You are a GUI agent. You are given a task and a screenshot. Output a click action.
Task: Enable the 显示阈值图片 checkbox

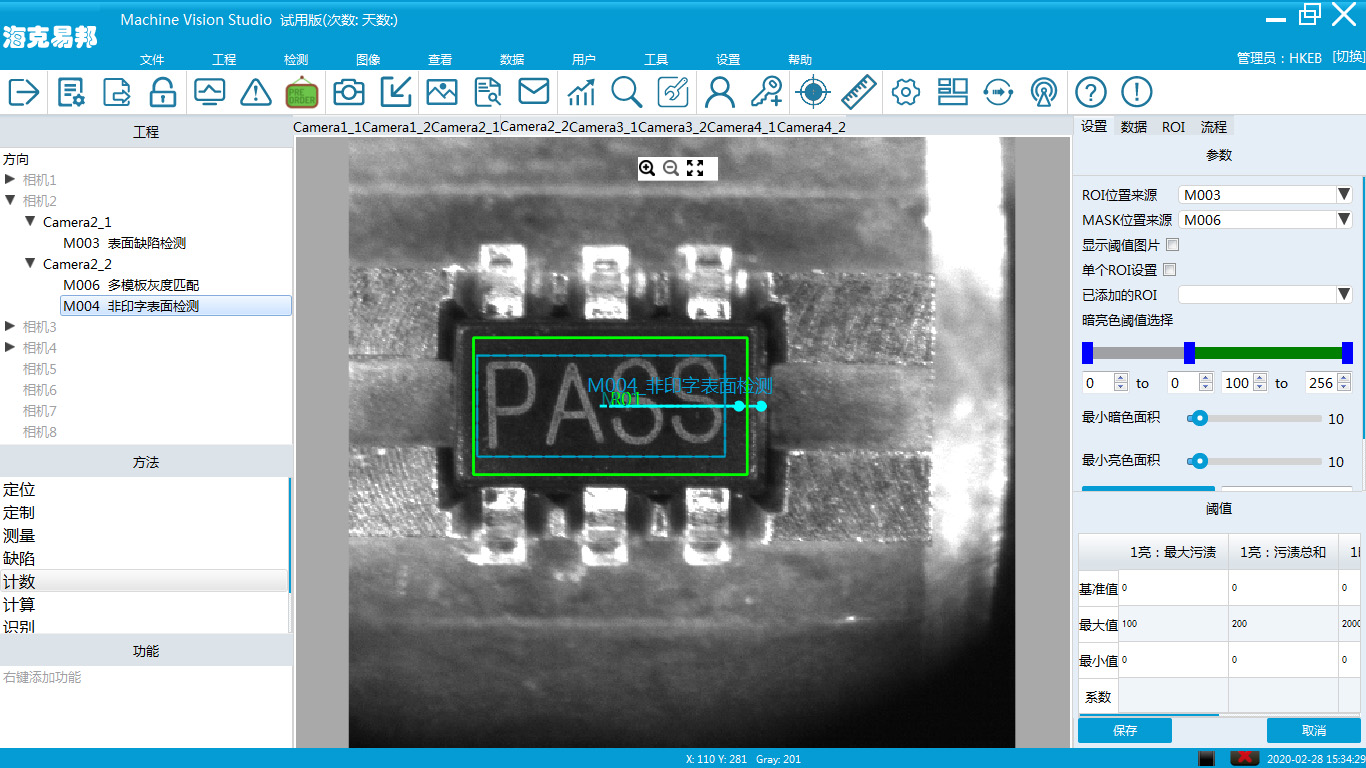1173,245
